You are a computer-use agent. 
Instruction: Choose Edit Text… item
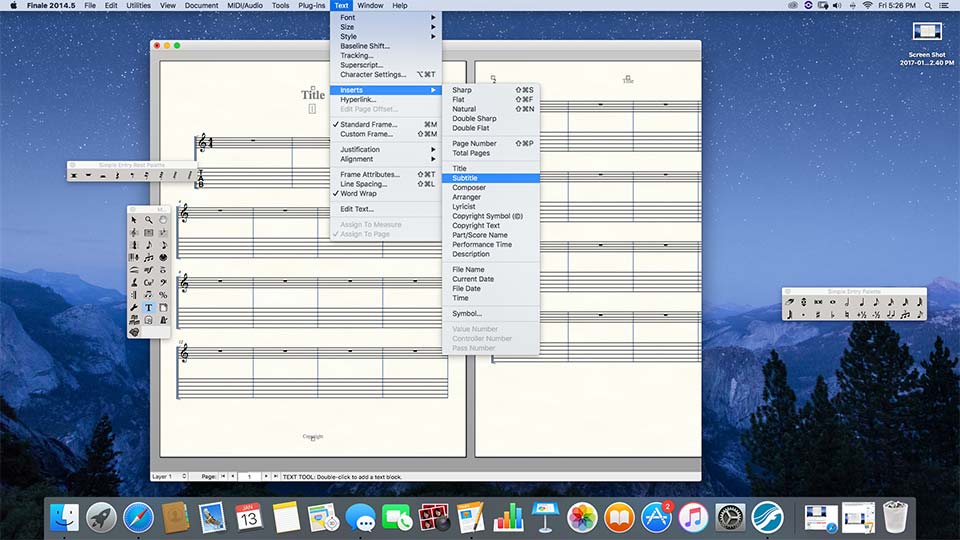click(x=386, y=209)
